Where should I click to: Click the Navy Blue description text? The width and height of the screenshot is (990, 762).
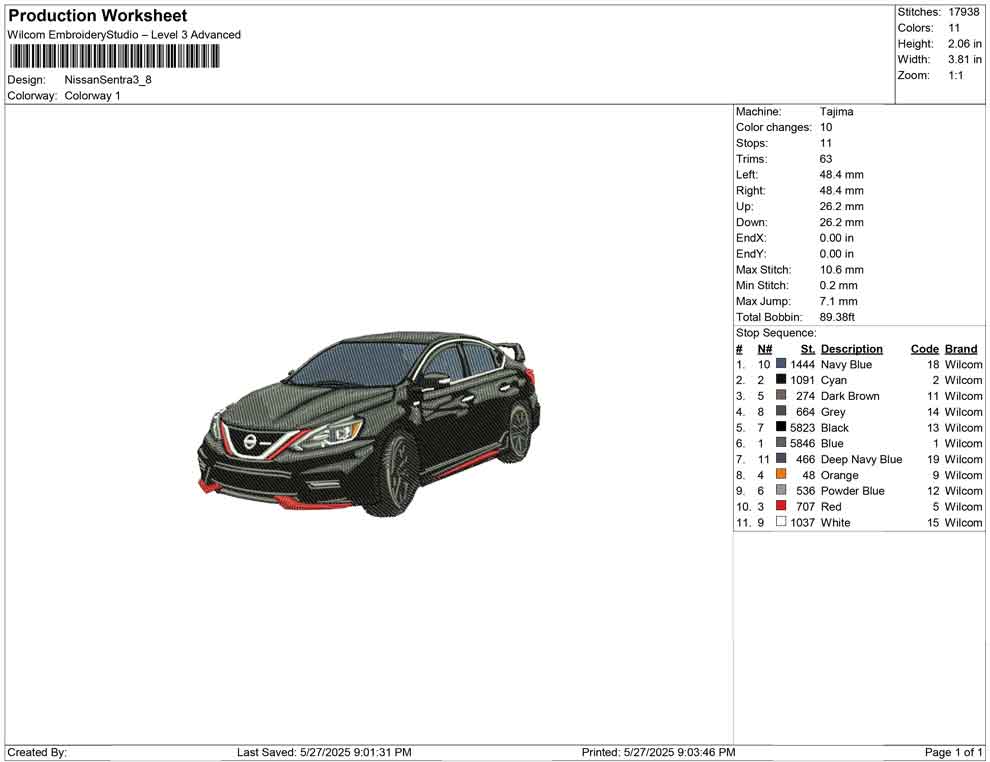846,364
